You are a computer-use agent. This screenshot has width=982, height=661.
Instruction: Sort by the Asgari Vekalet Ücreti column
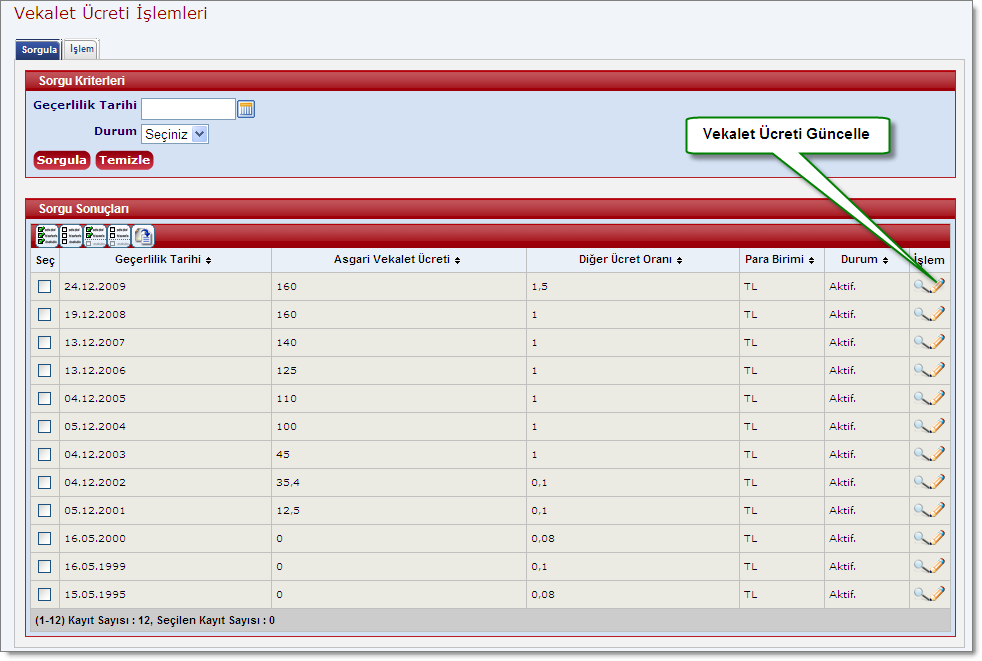coord(397,259)
